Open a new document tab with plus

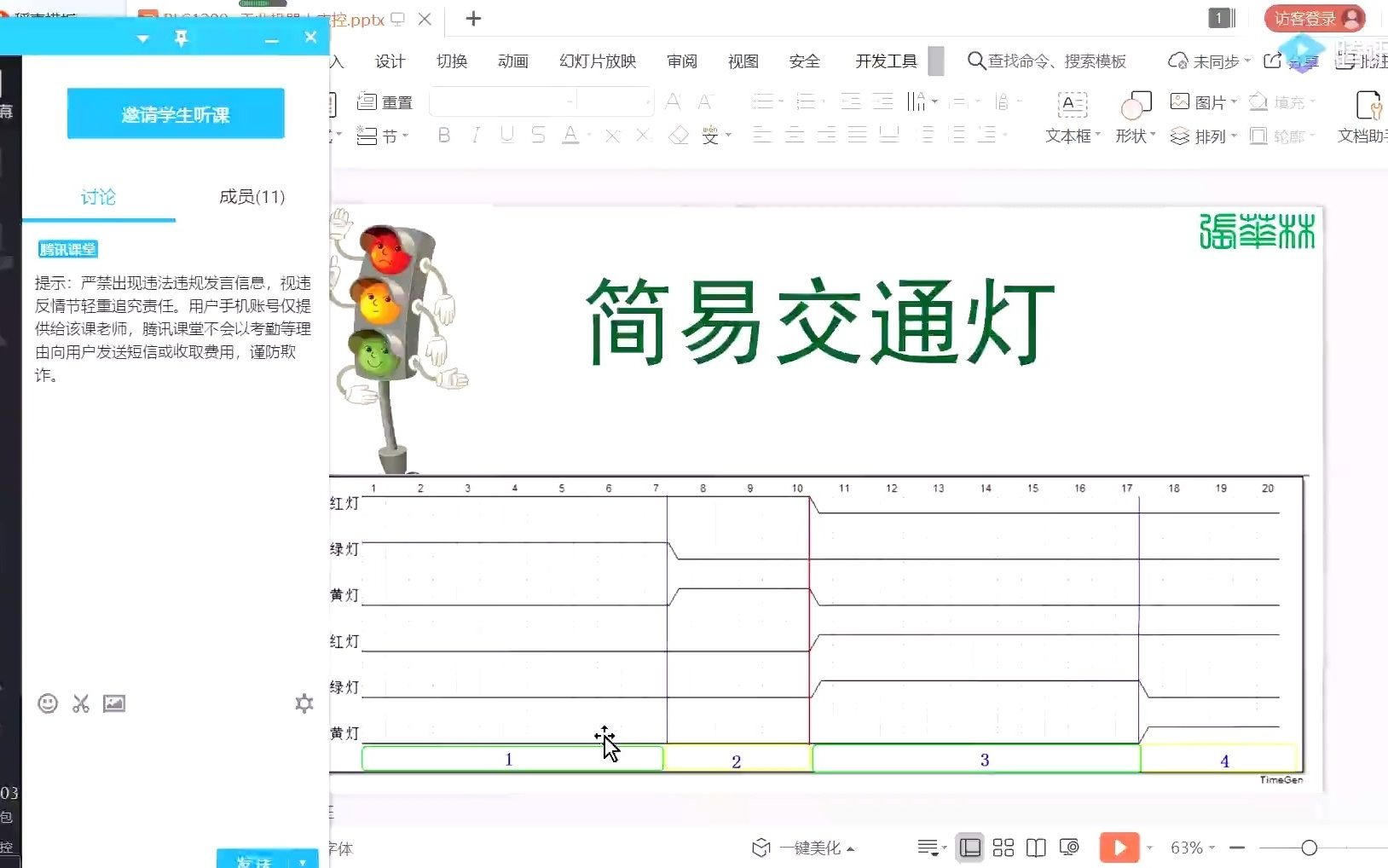pyautogui.click(x=474, y=19)
